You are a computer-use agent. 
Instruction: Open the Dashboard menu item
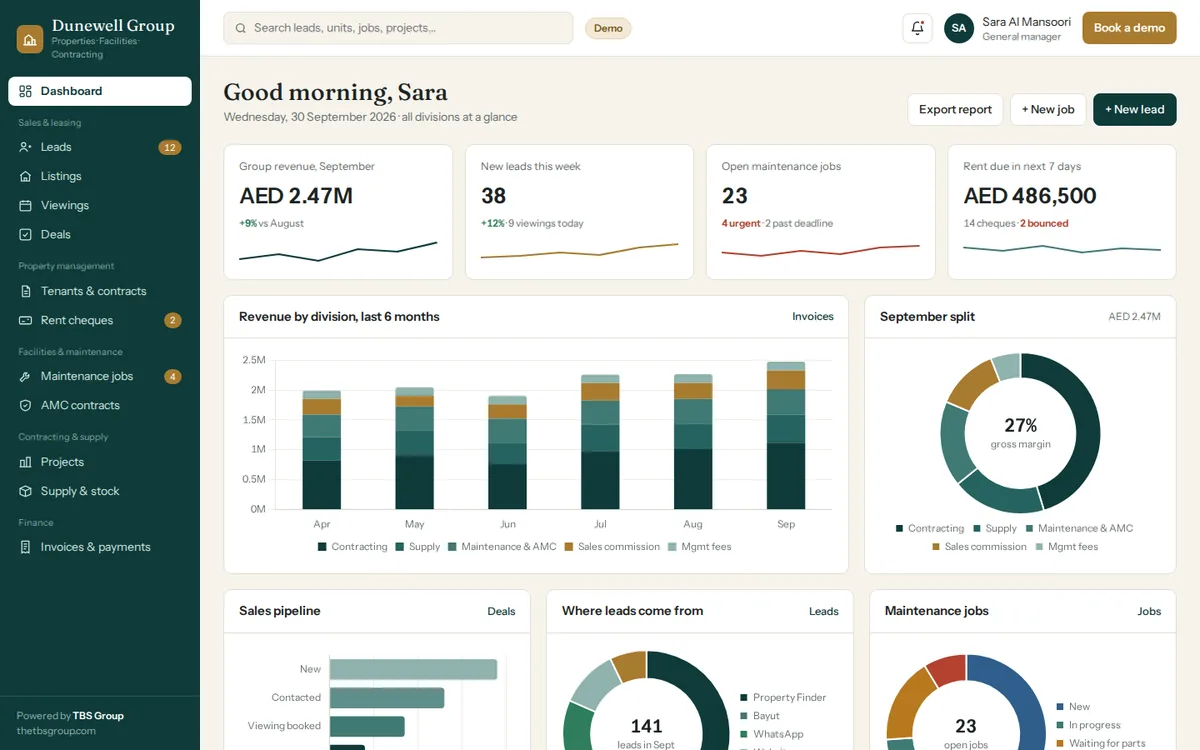(x=100, y=91)
